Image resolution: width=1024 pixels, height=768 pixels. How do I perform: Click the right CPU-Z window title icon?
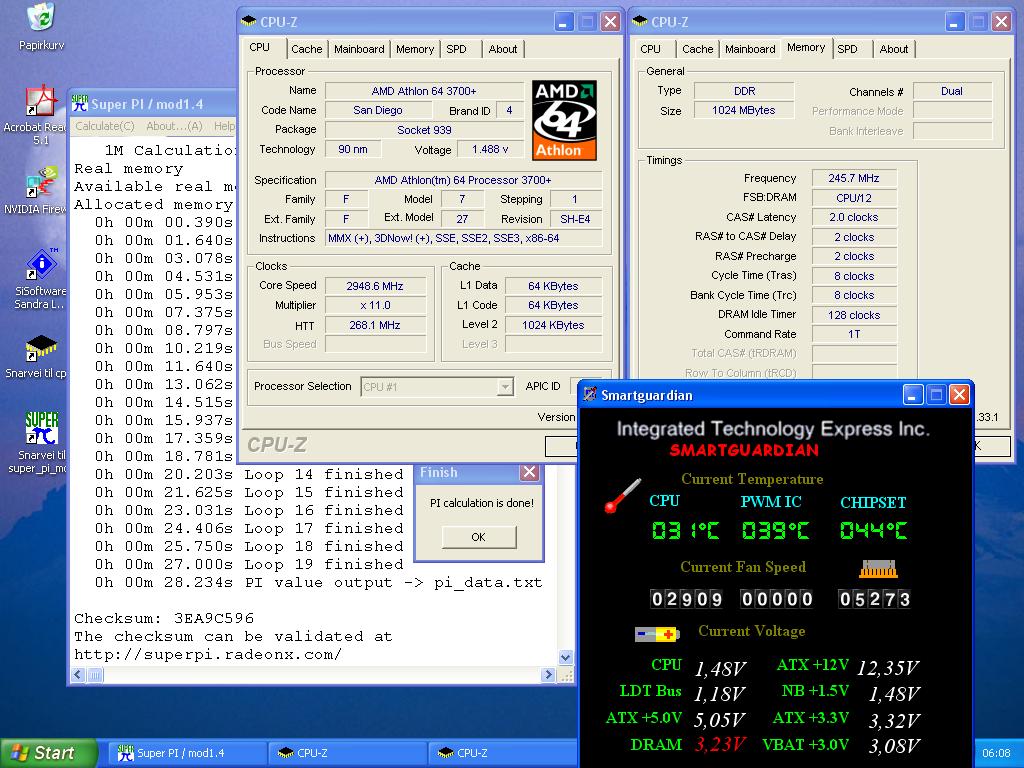click(640, 22)
